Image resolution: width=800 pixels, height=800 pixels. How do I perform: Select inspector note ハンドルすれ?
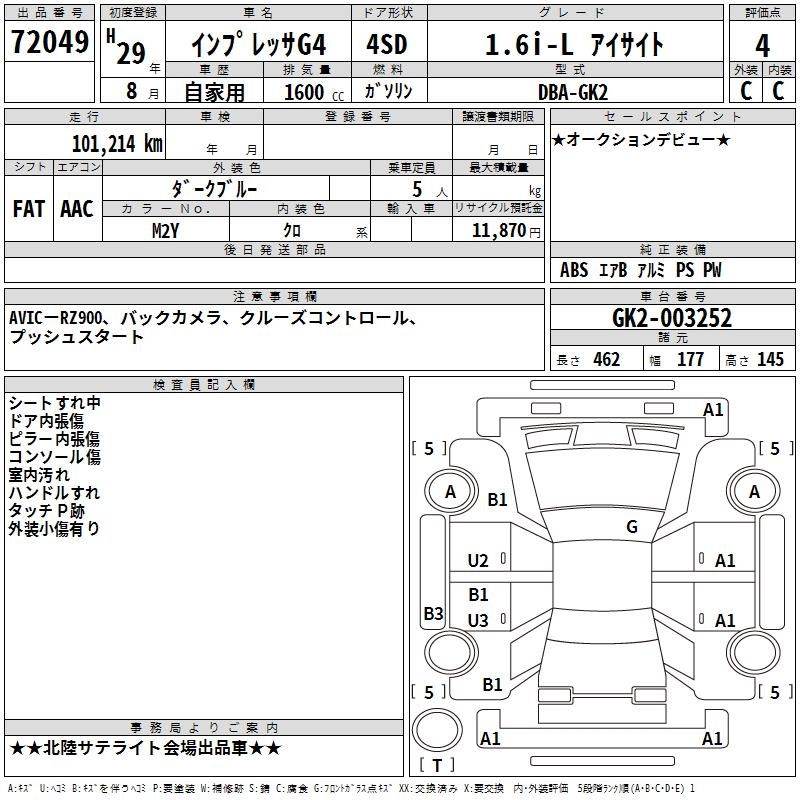(54, 493)
